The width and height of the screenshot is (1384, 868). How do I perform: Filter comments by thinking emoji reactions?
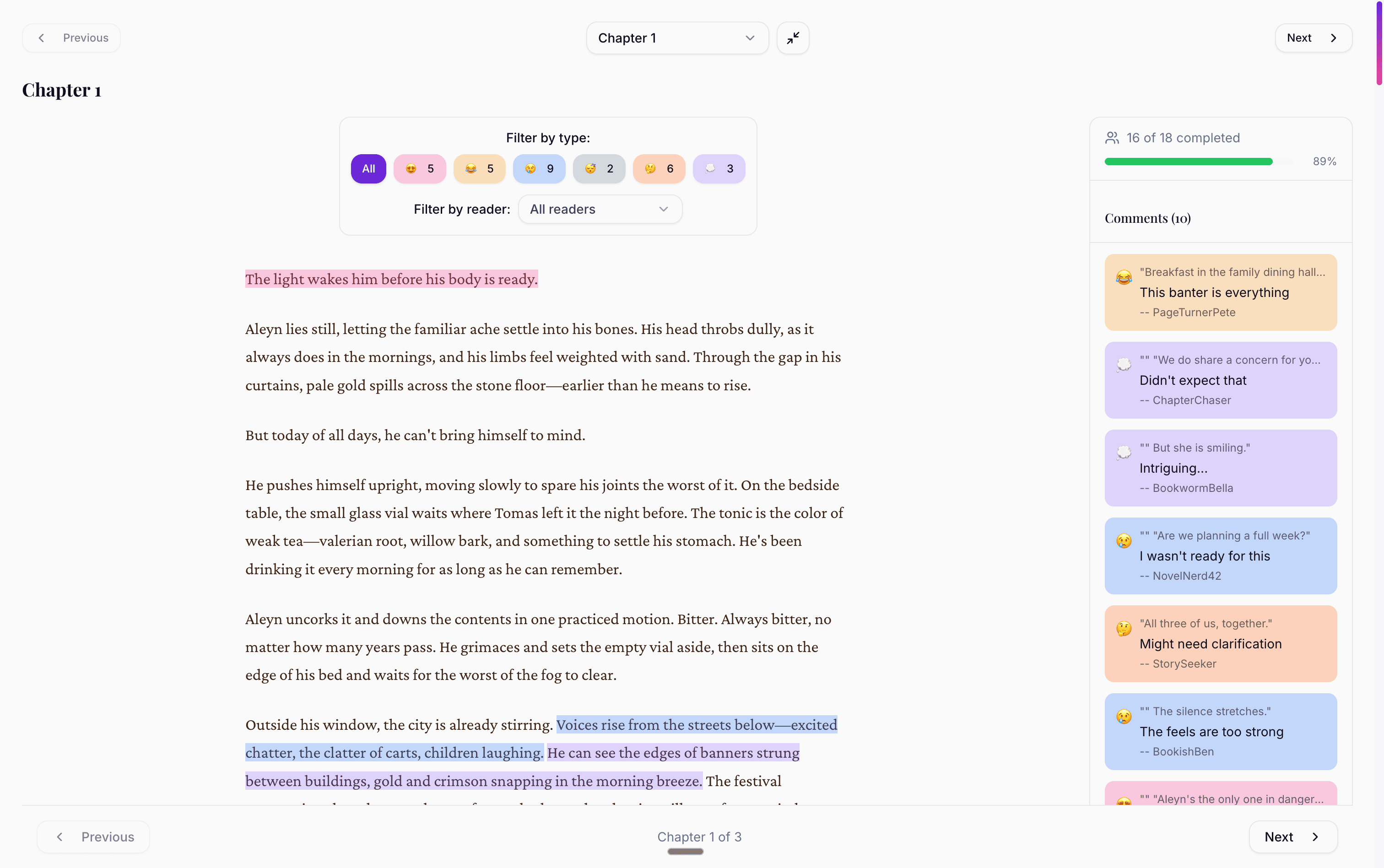658,168
